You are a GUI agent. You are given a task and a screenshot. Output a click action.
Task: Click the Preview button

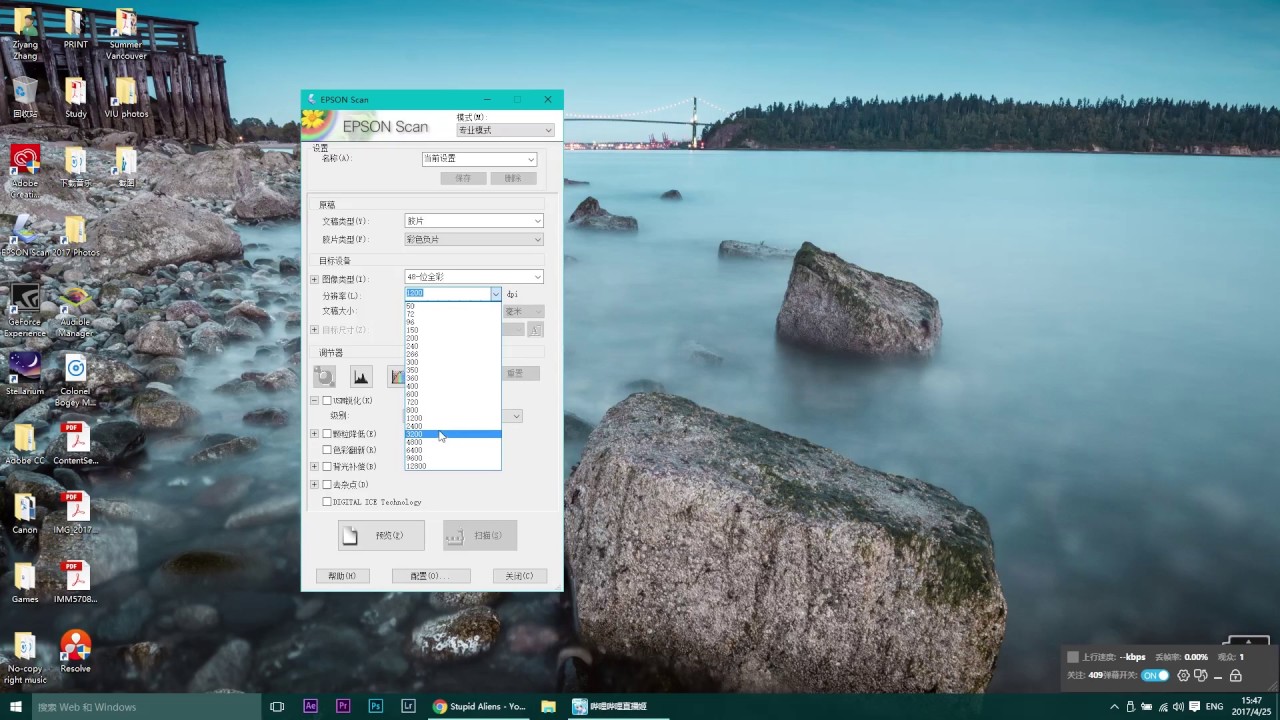click(x=381, y=535)
